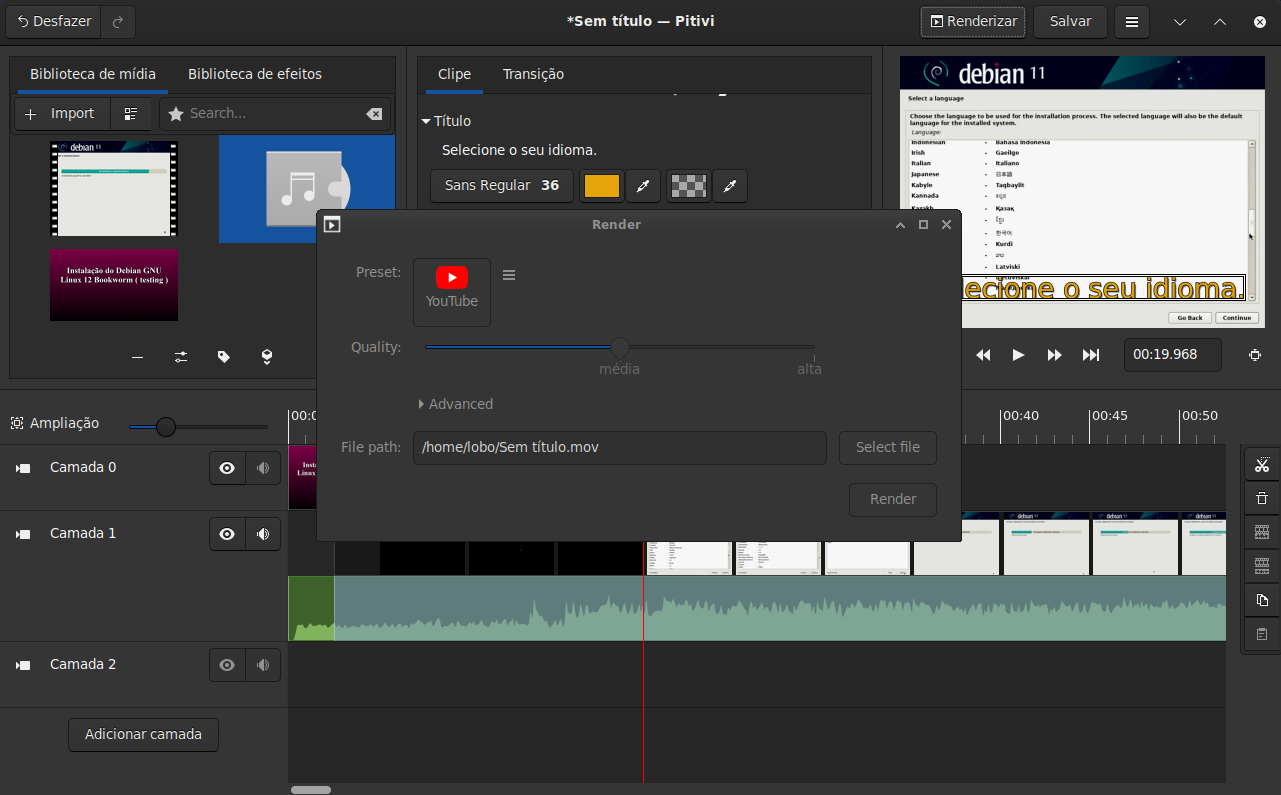Pick text color with first eyedropper

click(x=644, y=186)
